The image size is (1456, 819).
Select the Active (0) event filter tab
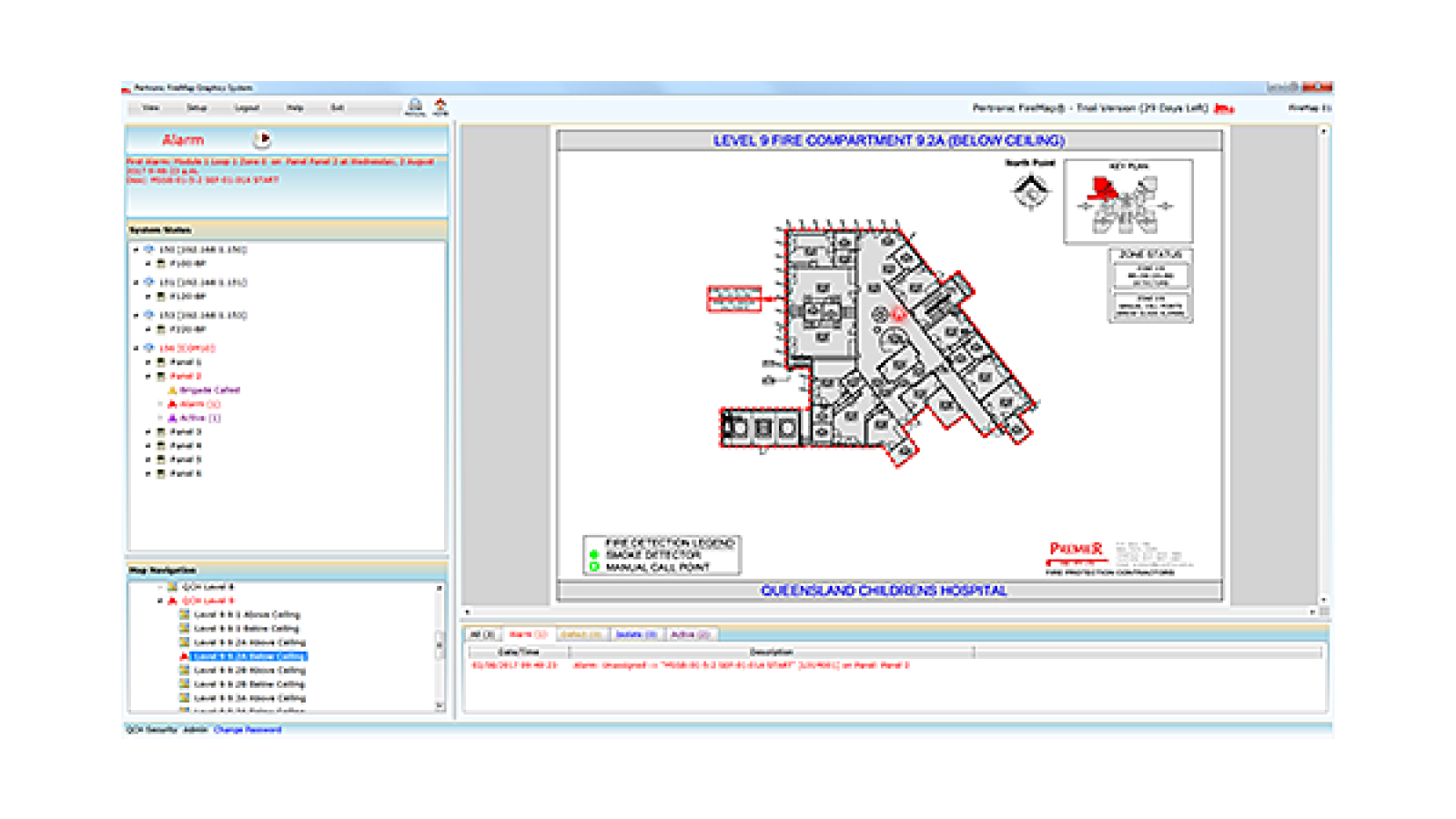[689, 635]
